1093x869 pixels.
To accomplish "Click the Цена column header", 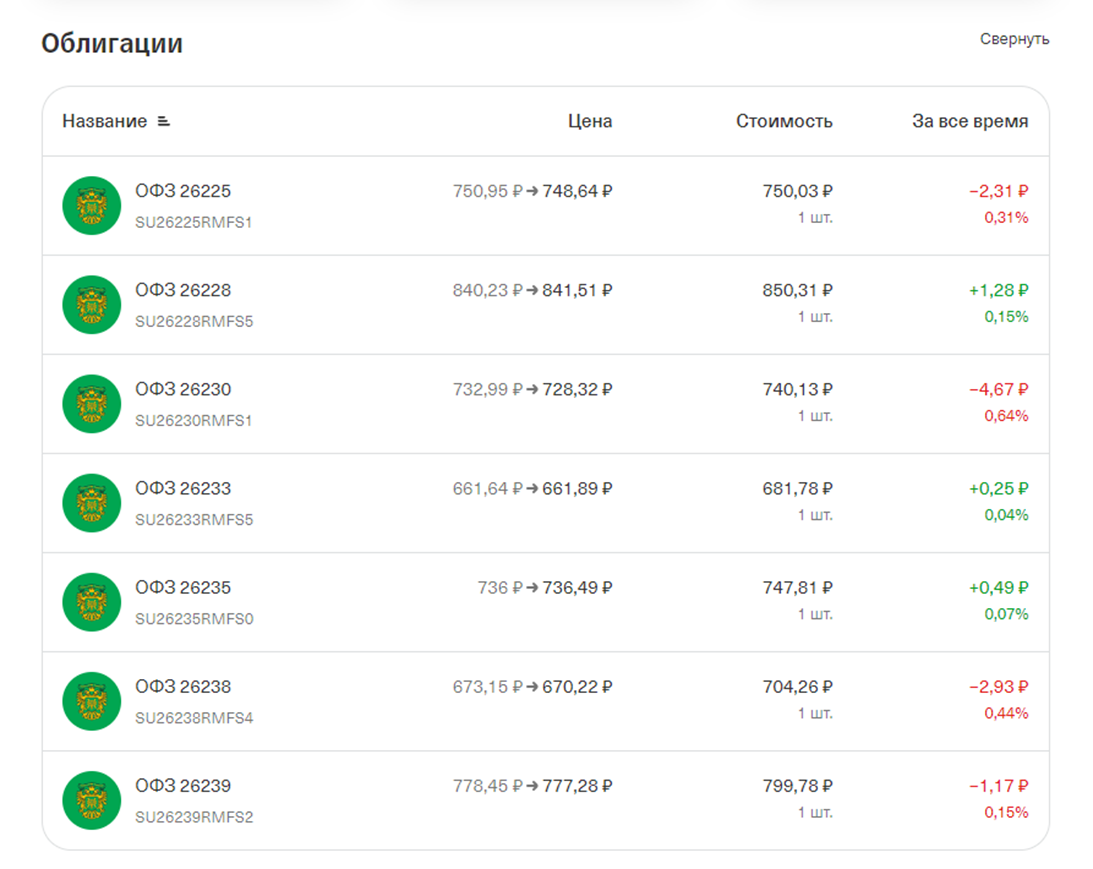I will pos(590,121).
